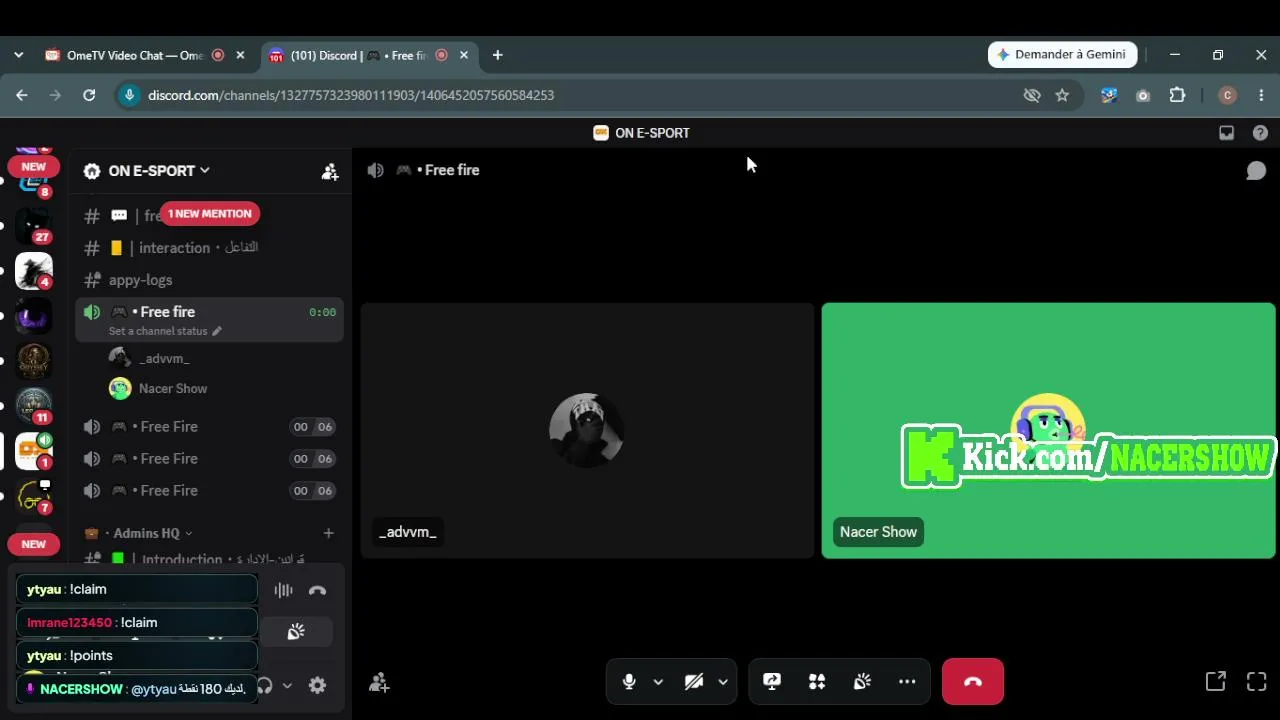Bookmark this page with the star icon

(1062, 95)
